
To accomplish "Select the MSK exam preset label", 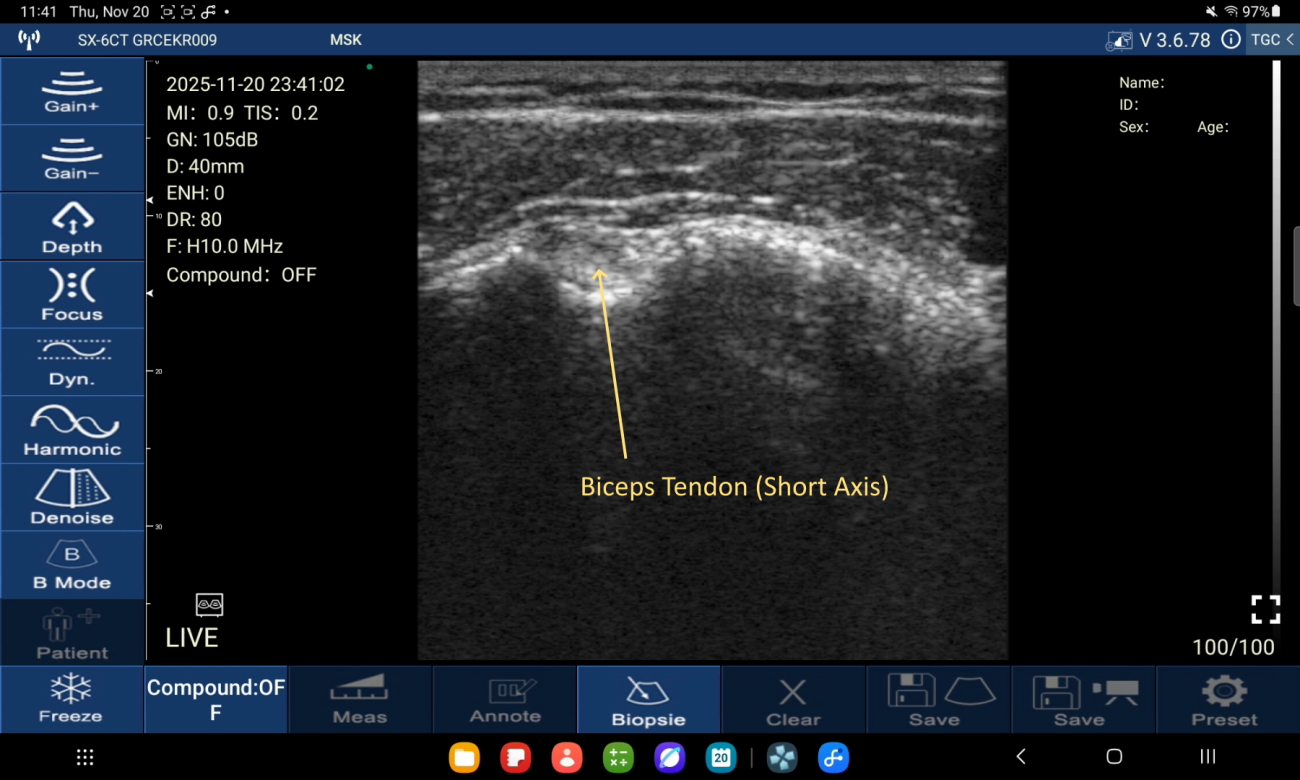I will [x=346, y=40].
